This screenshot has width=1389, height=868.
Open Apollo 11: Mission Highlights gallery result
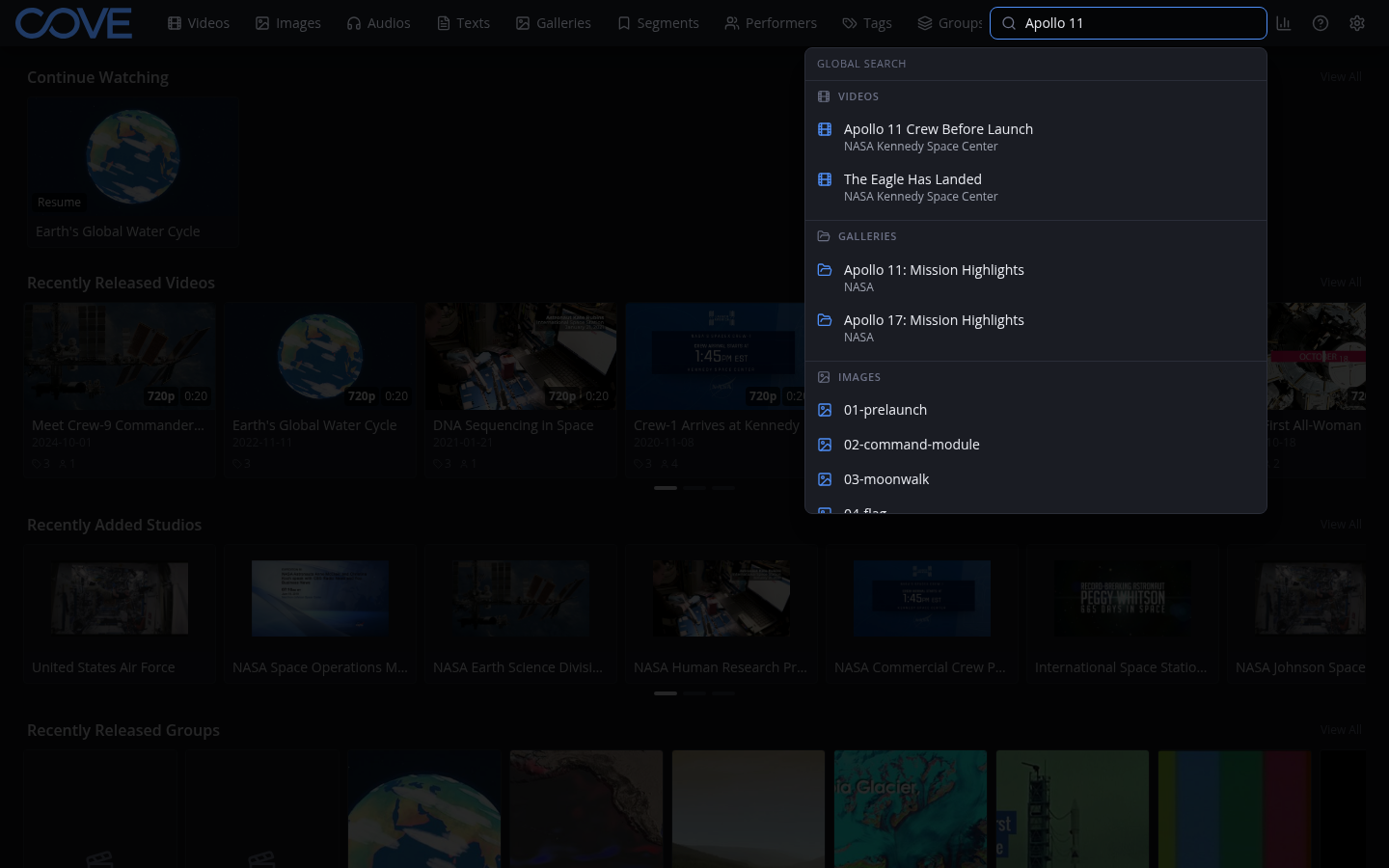pyautogui.click(x=1036, y=278)
